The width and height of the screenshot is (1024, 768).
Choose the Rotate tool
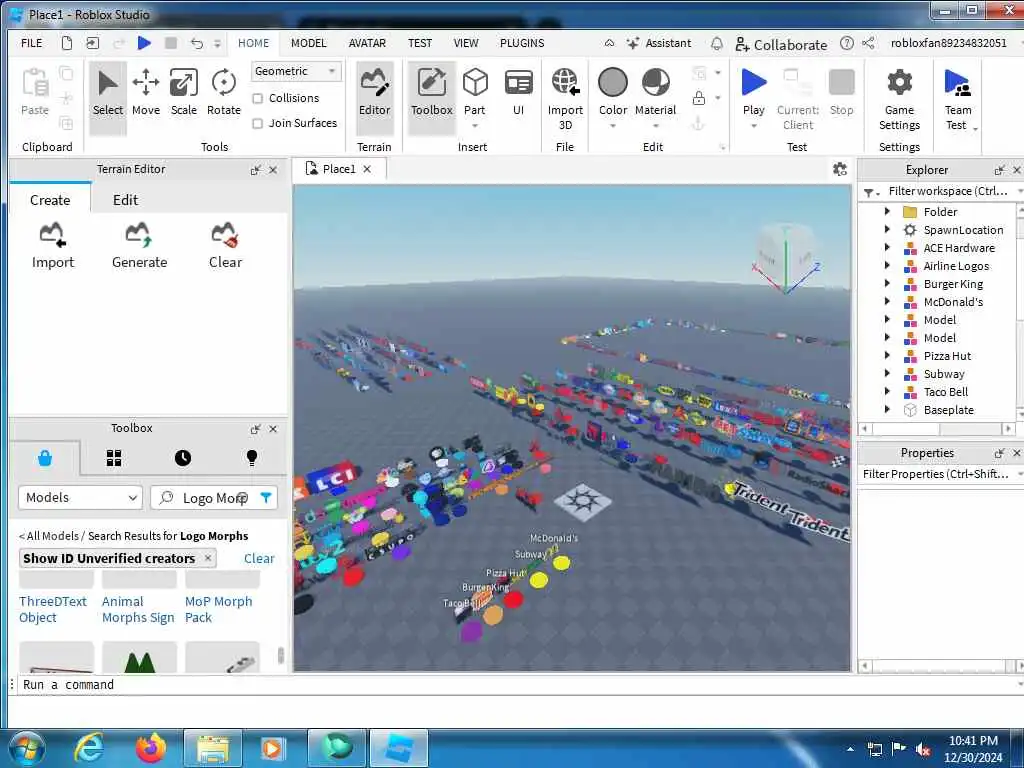223,93
